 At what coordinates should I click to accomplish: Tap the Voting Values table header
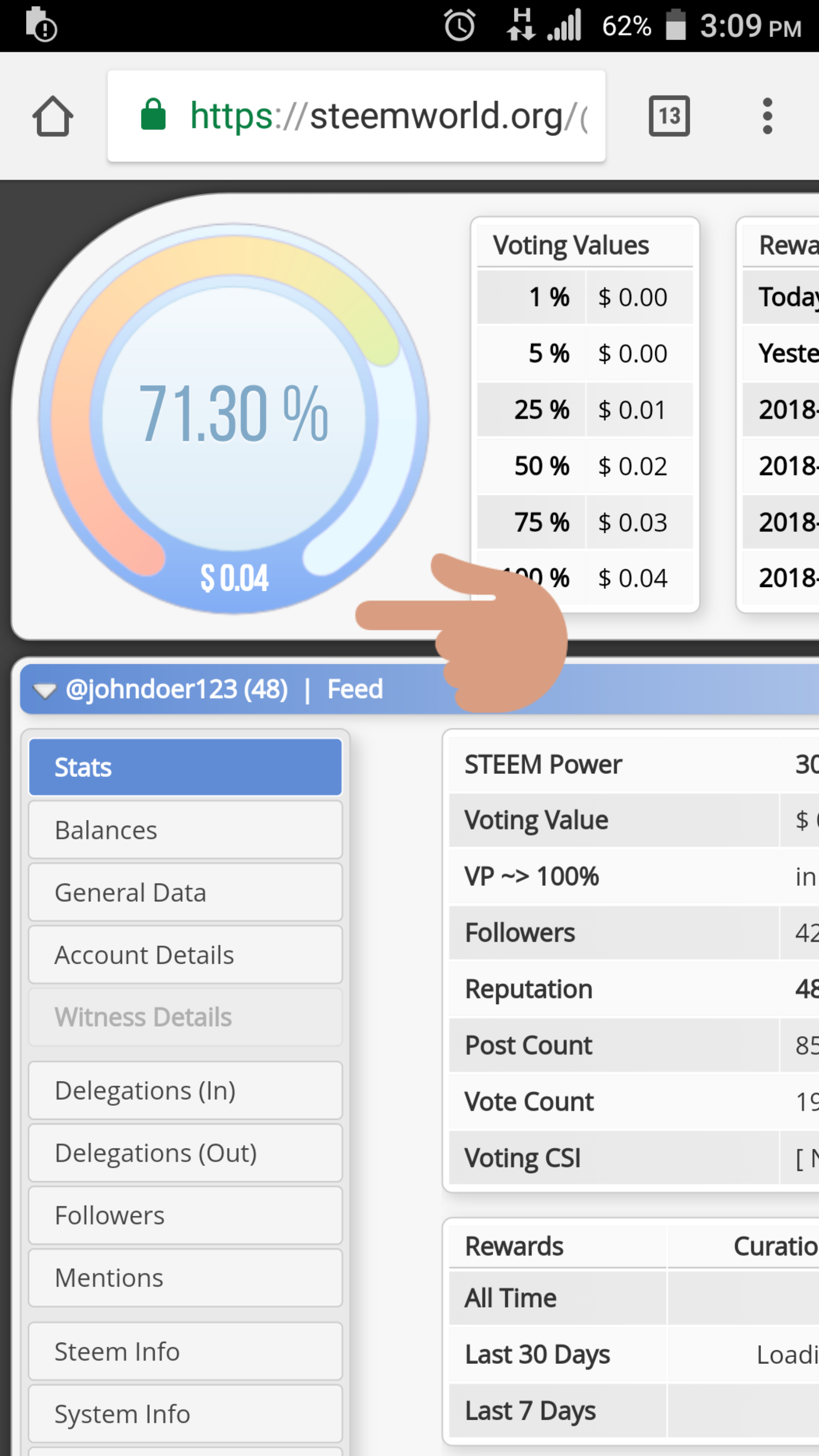click(585, 245)
